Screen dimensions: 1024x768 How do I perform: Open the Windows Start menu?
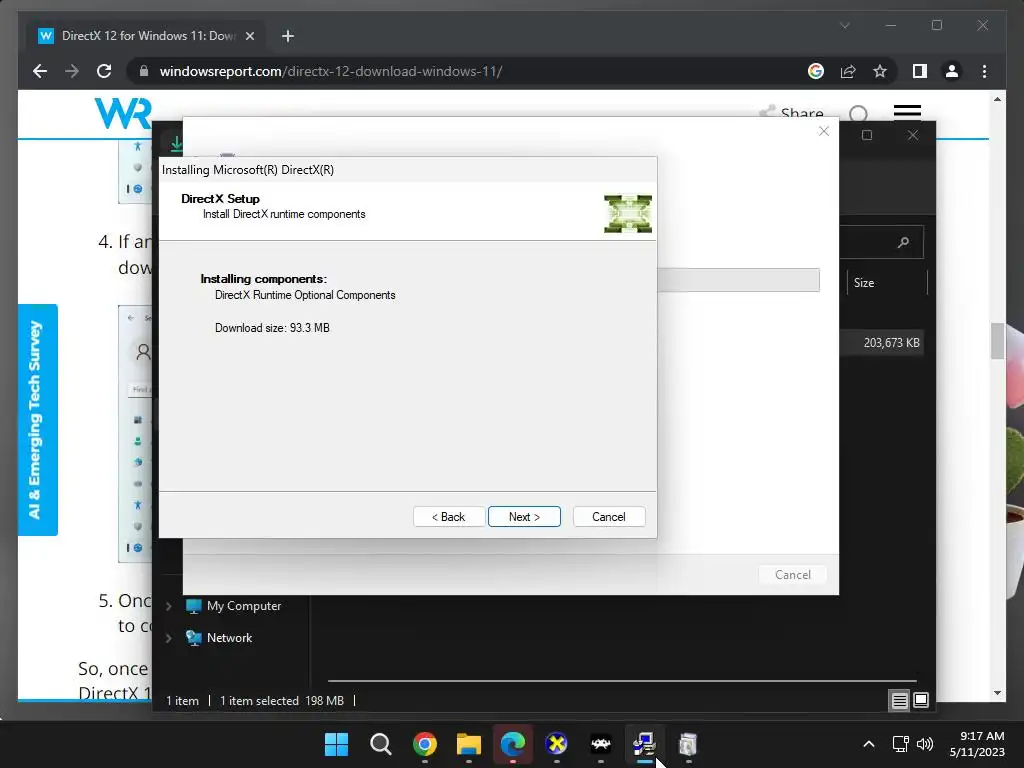click(337, 744)
